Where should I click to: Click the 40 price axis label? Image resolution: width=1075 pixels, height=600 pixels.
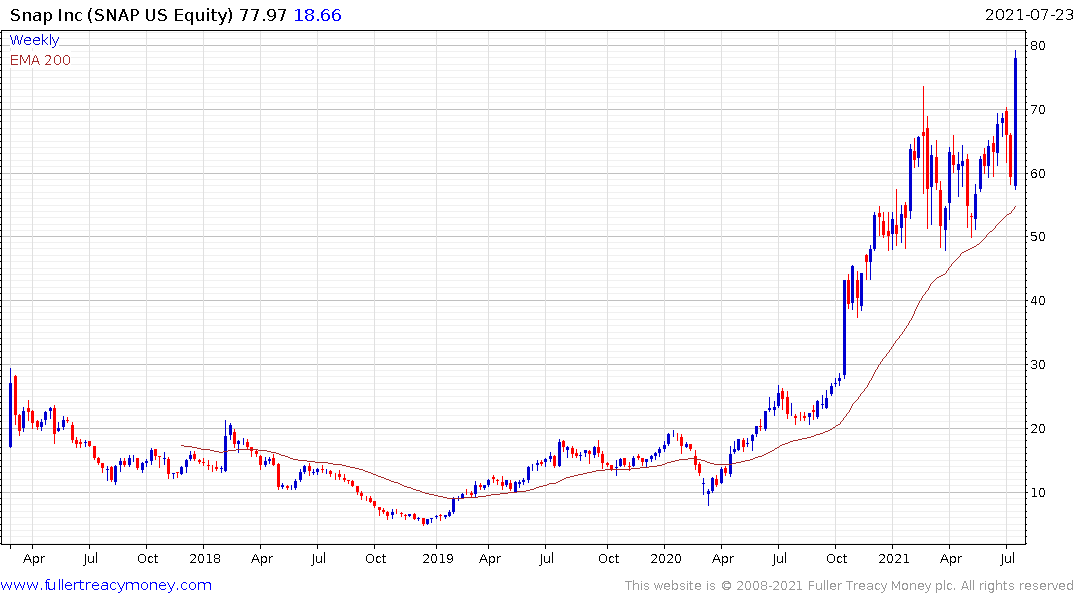1037,300
